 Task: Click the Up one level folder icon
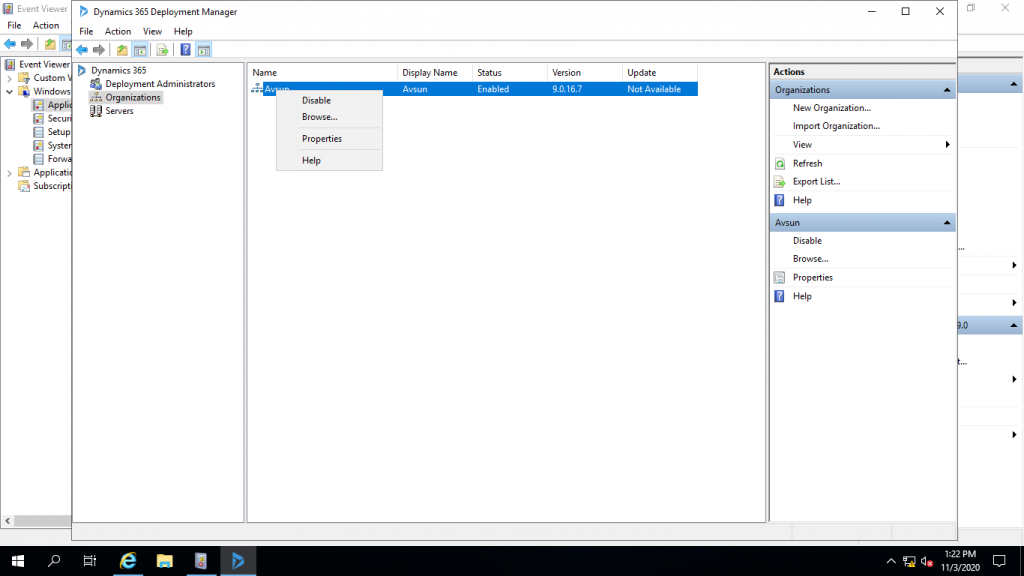point(122,50)
